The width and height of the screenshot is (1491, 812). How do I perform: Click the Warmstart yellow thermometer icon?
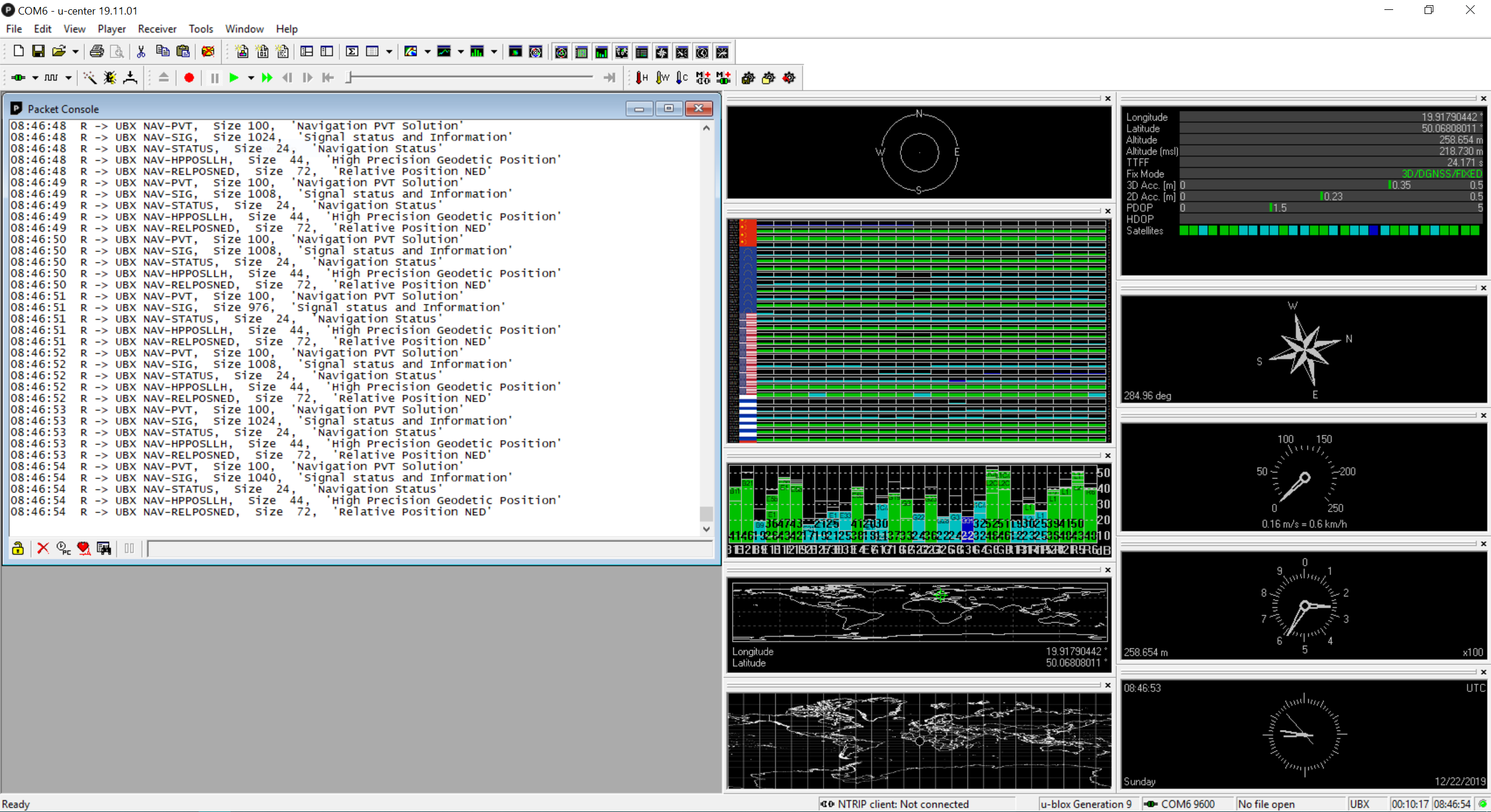tap(662, 77)
